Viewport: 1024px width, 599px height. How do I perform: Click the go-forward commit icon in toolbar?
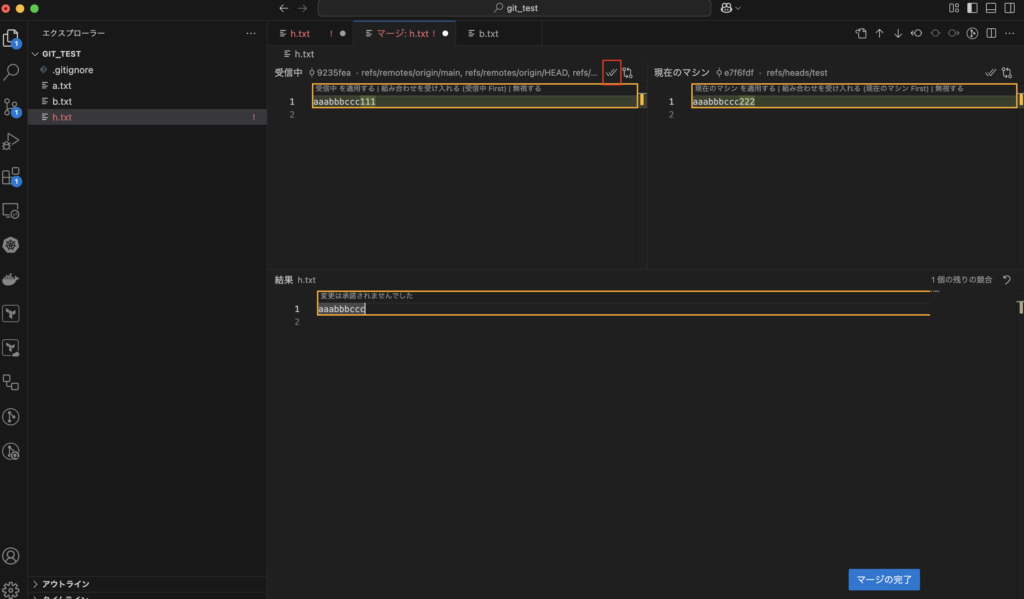953,33
